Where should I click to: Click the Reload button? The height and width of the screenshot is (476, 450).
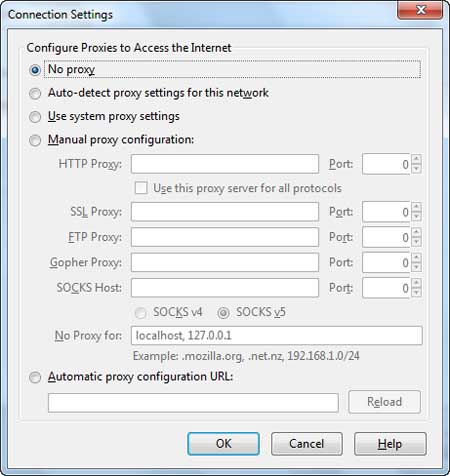pyautogui.click(x=385, y=402)
